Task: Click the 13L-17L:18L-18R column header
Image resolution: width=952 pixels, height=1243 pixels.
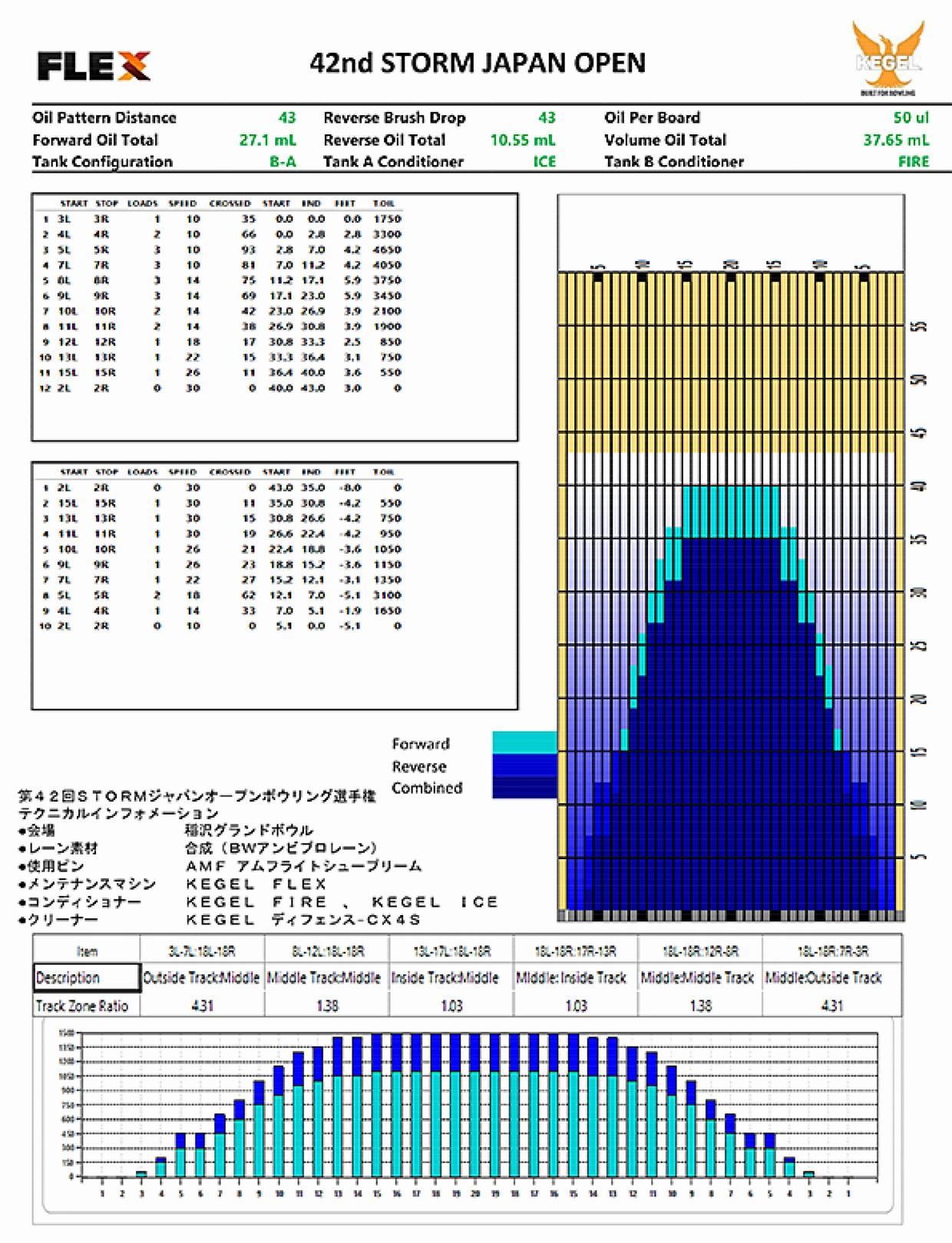Action: [x=451, y=951]
